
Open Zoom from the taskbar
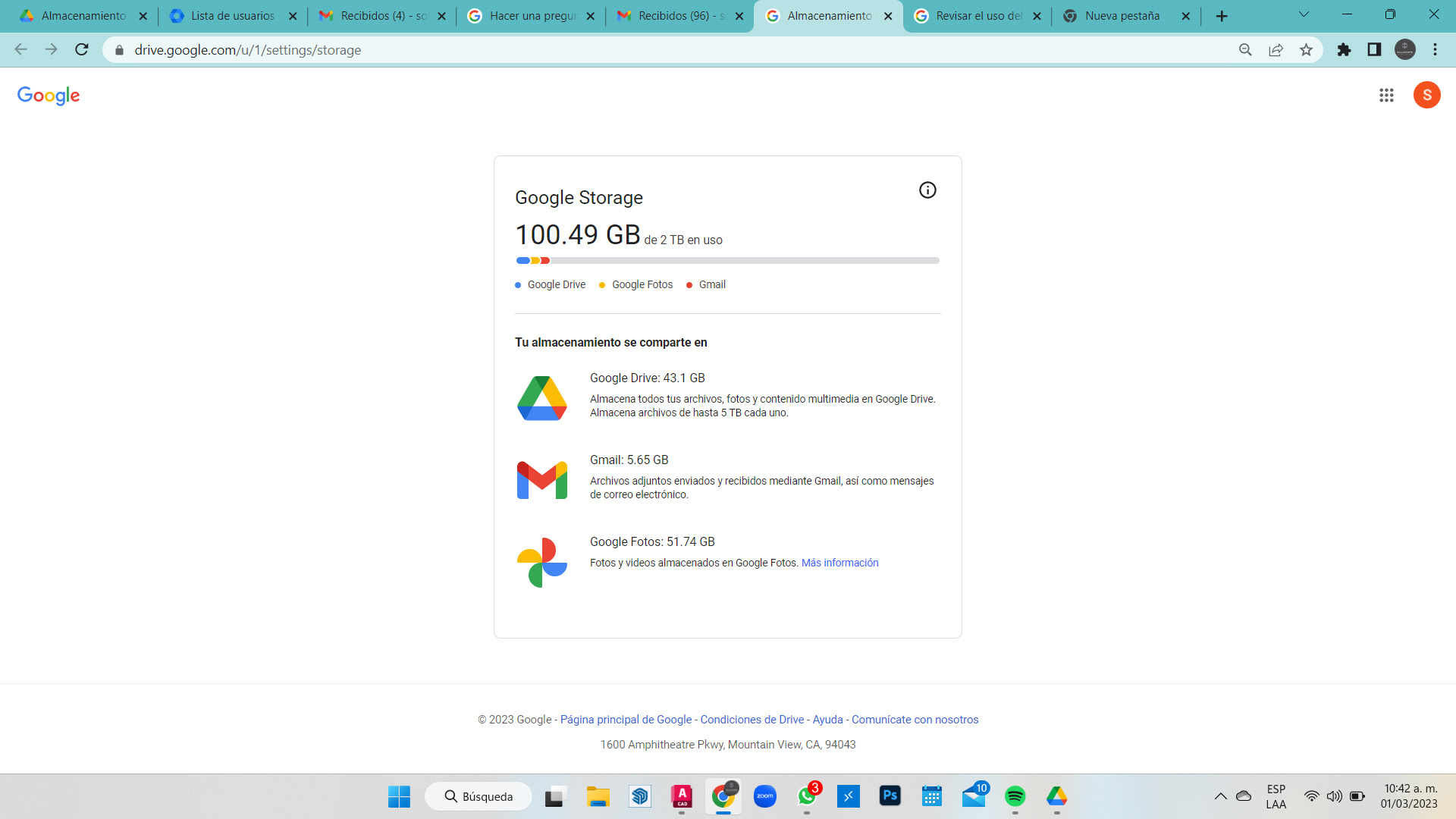click(x=764, y=796)
